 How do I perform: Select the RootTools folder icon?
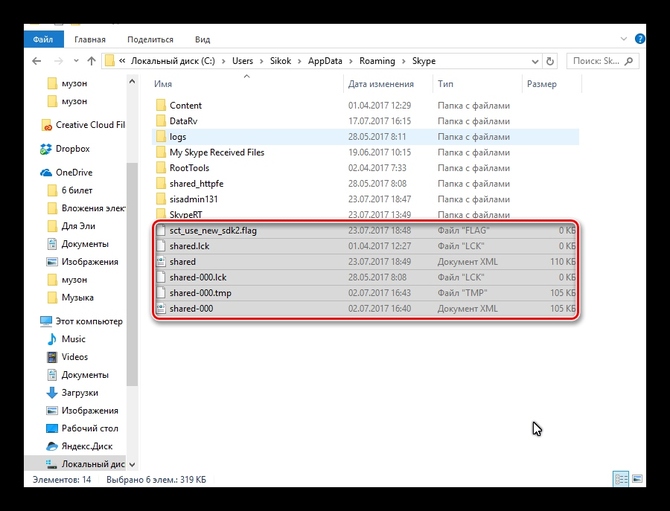coord(161,167)
